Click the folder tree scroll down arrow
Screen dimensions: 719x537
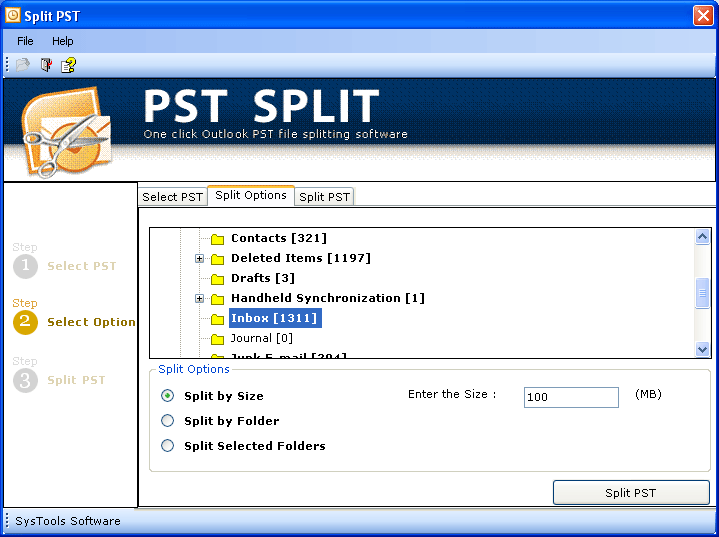point(702,349)
